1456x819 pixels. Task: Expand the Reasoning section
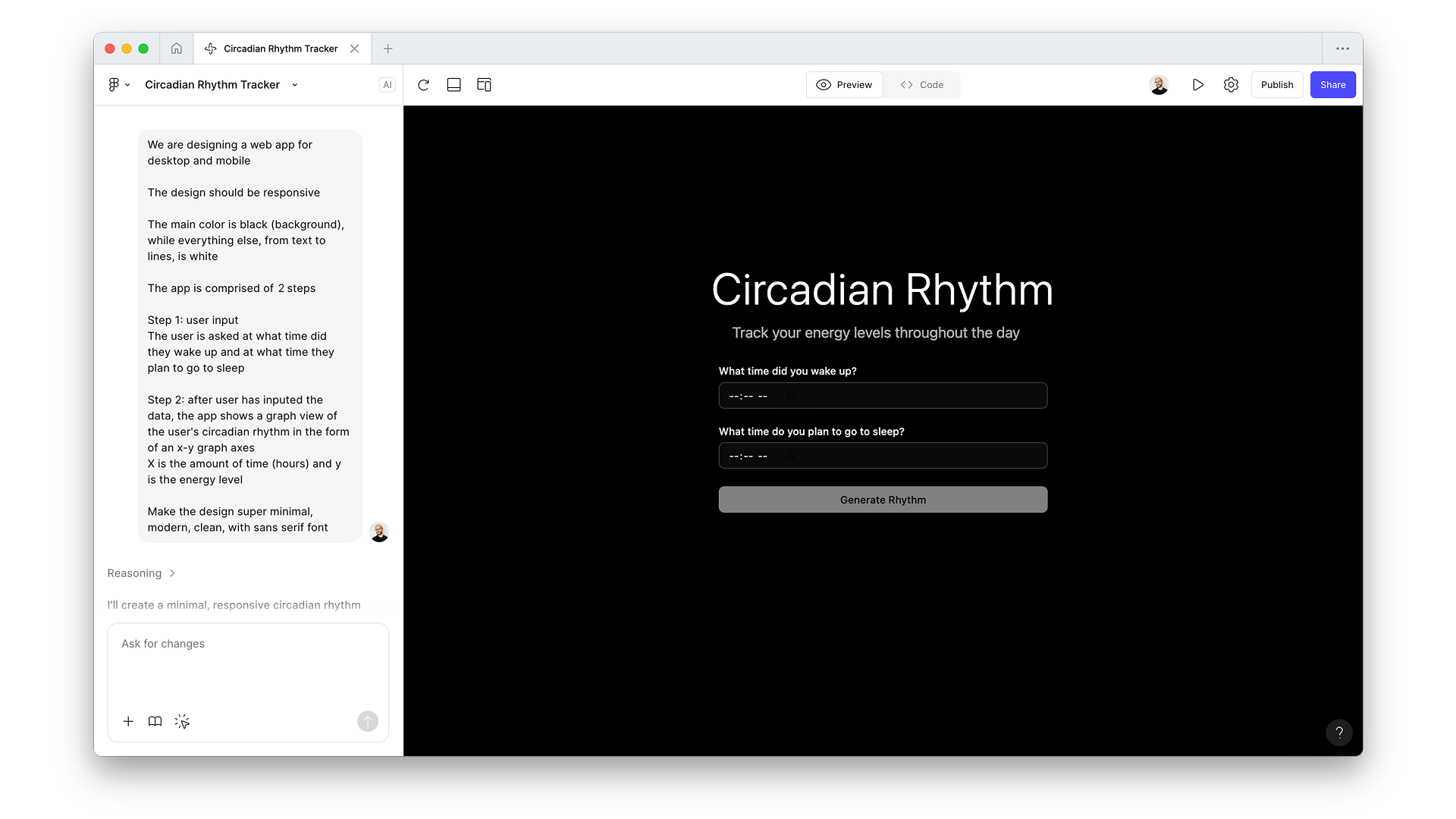tap(141, 573)
